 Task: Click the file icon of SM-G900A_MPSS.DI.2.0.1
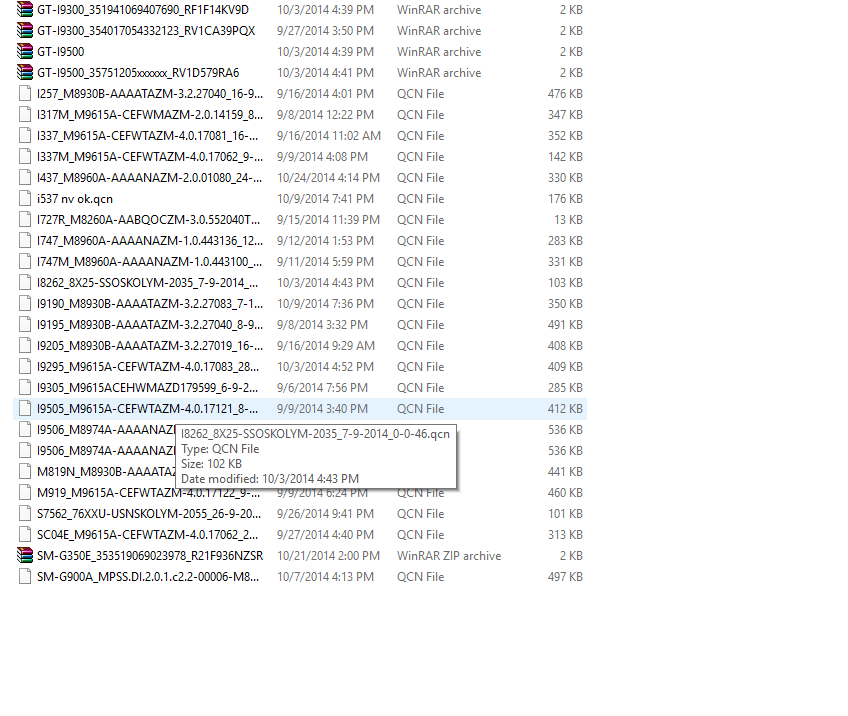pyautogui.click(x=25, y=576)
